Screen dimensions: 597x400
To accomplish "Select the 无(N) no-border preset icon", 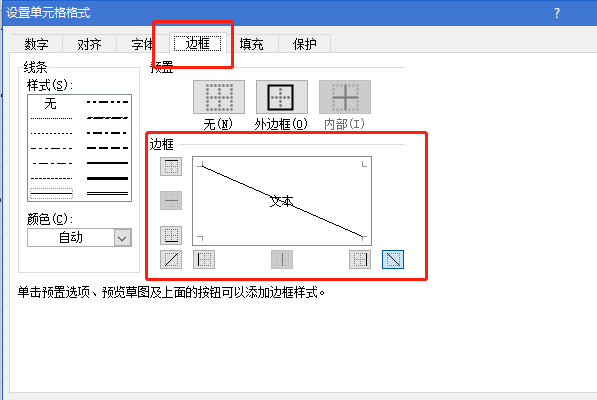I will pos(219,97).
